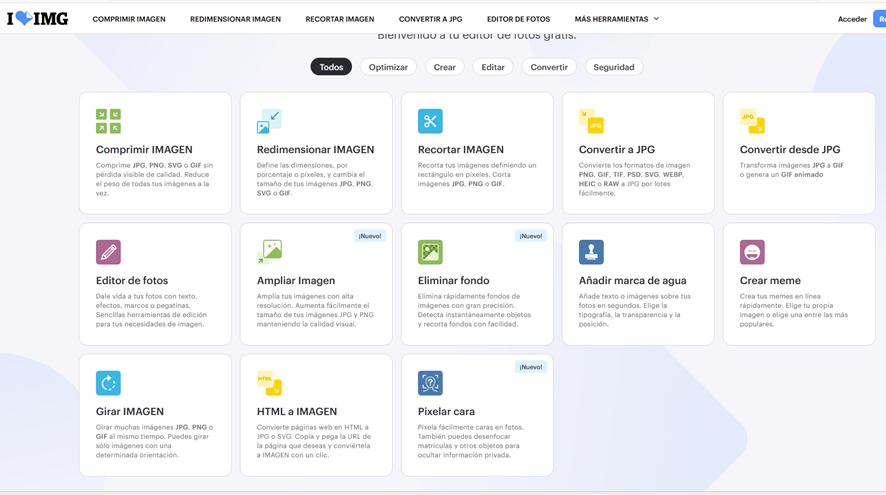886x495 pixels.
Task: Open COMPRIMIR IMAGEN in the top navigation
Action: 129,19
